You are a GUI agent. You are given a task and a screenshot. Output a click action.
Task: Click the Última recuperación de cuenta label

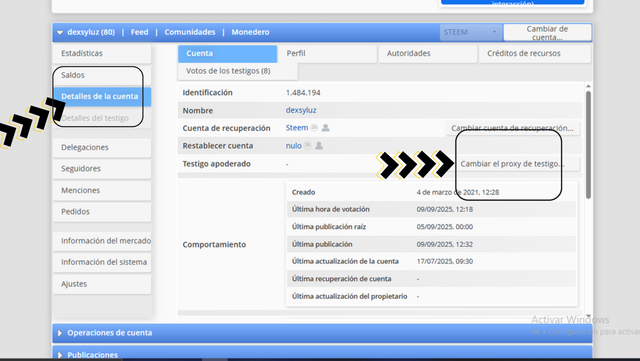click(x=342, y=279)
